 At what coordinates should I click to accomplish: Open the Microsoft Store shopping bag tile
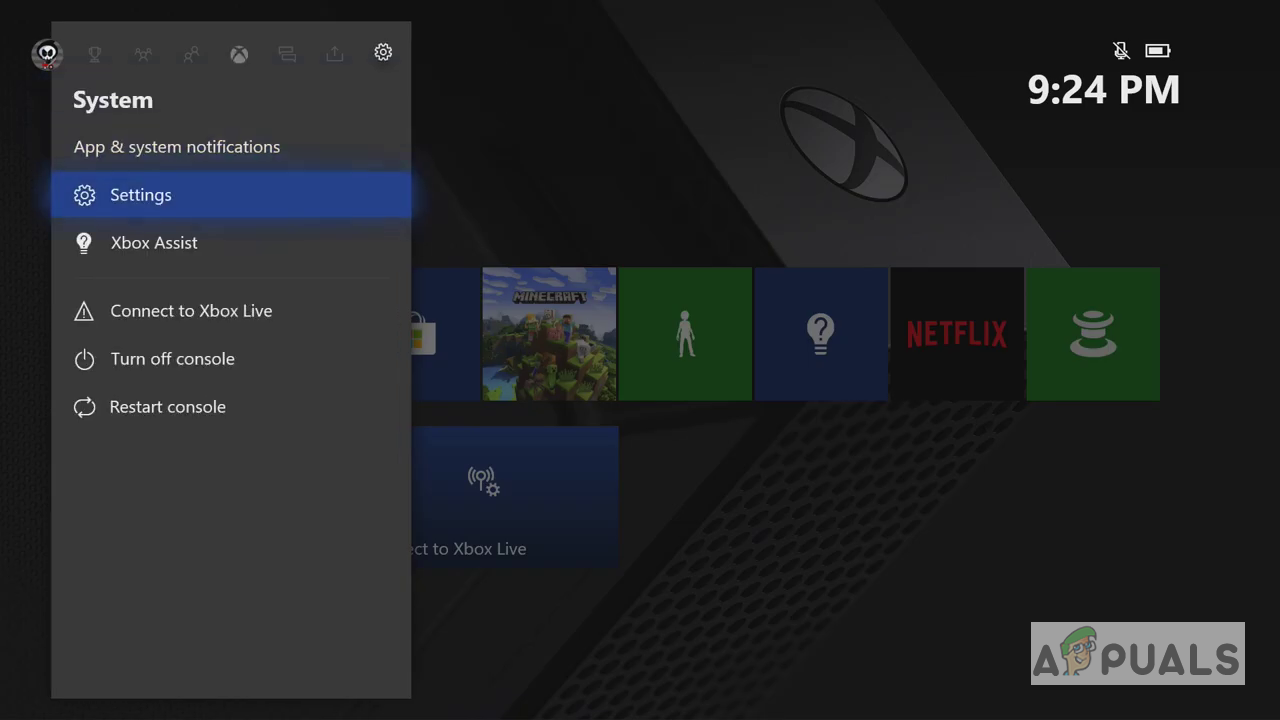pos(447,334)
